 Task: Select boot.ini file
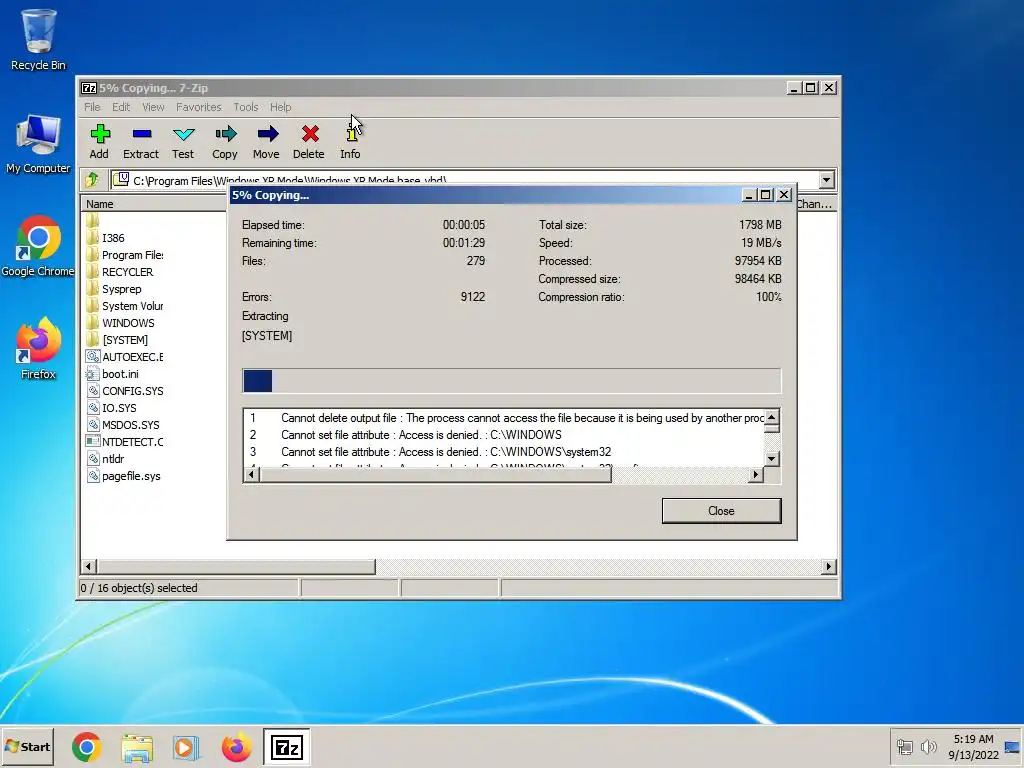[x=120, y=374]
